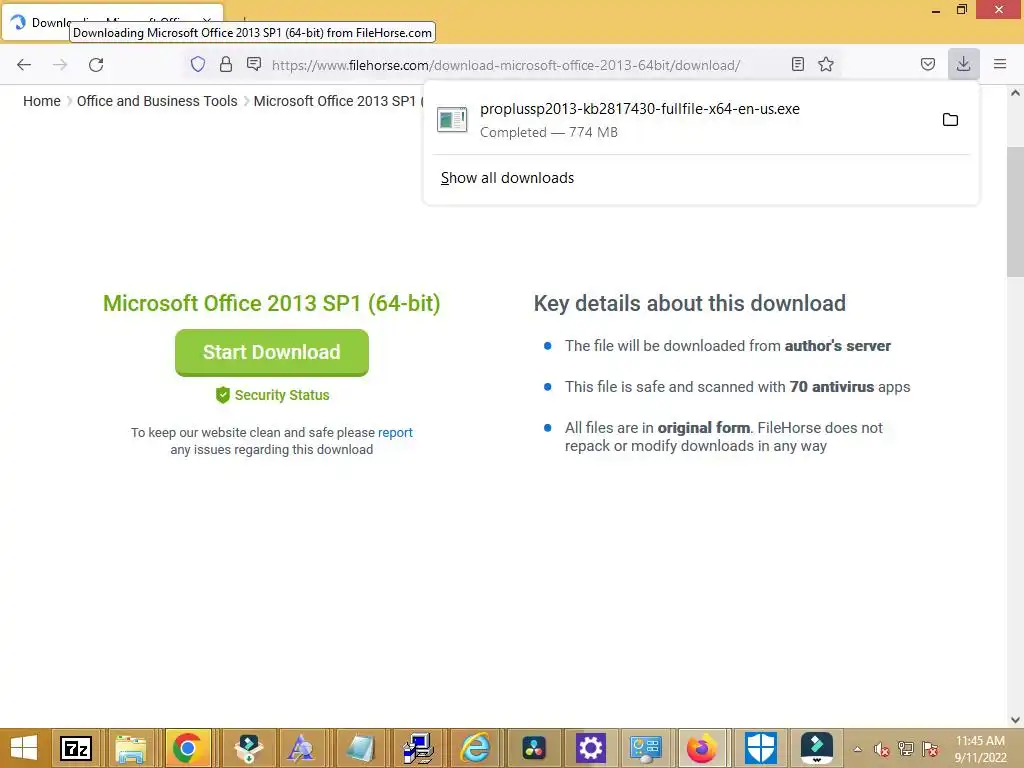
Task: Toggle reader view icon
Action: click(797, 64)
